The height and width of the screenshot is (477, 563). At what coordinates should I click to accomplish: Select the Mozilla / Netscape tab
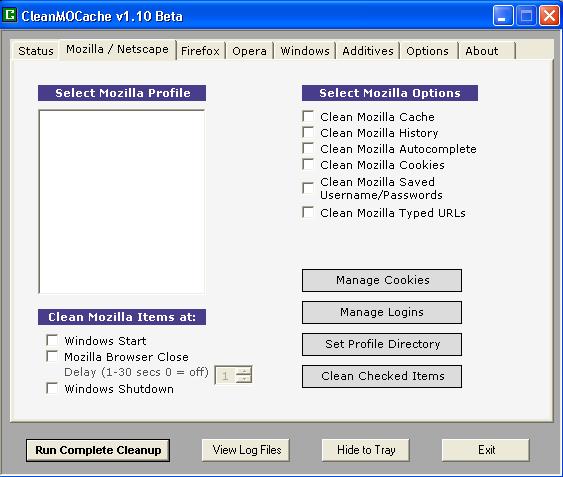pos(117,49)
